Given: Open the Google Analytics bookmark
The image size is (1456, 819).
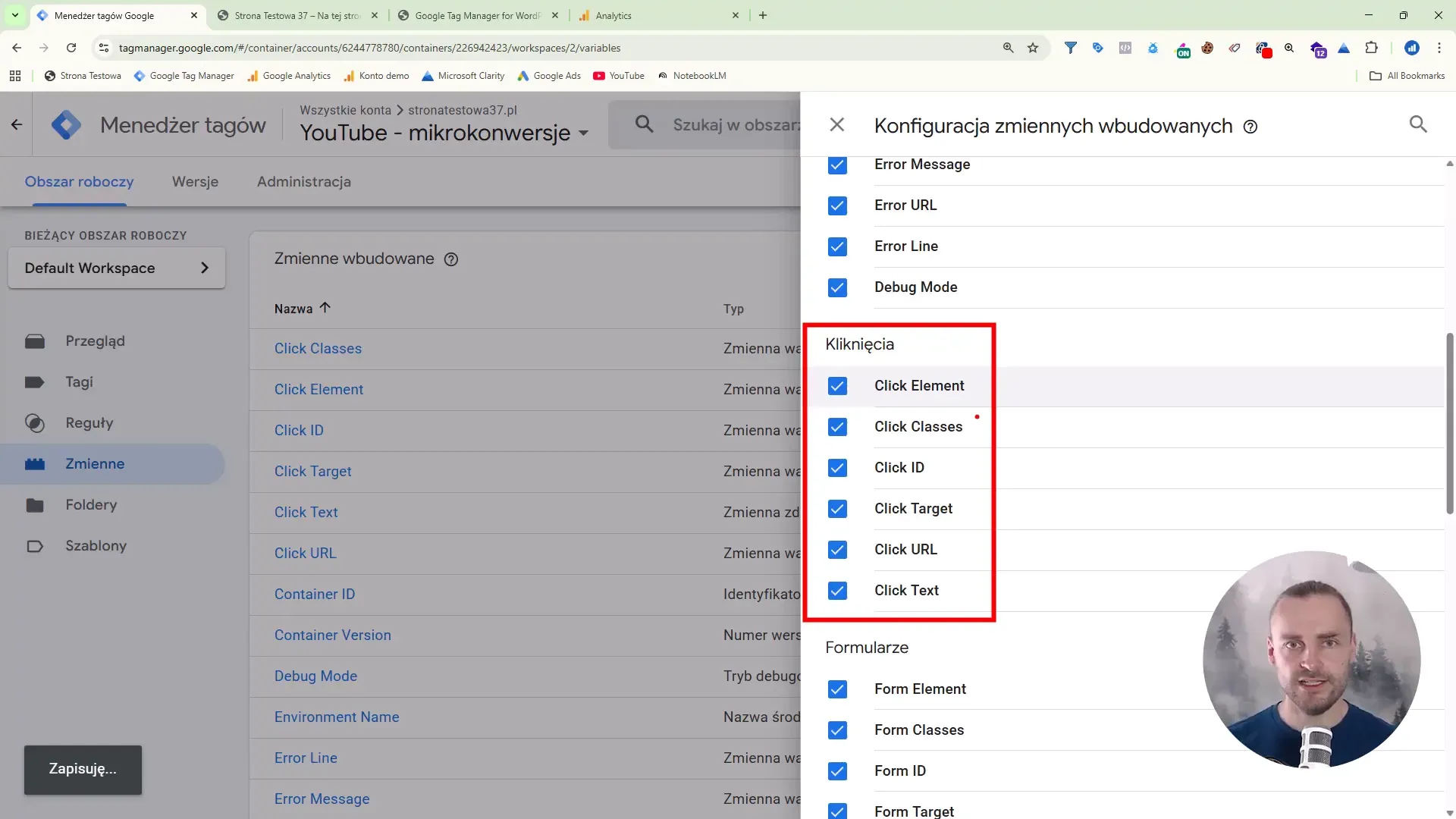Looking at the screenshot, I should (289, 76).
